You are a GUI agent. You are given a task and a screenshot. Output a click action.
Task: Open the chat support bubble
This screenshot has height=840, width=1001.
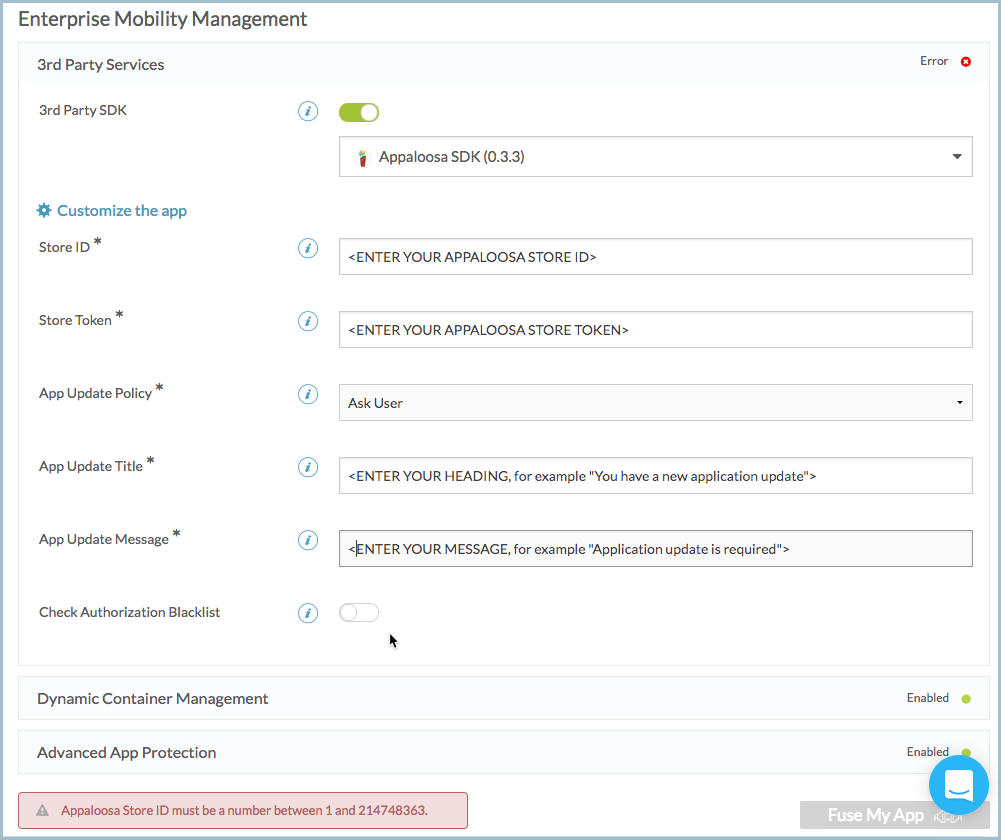point(959,784)
